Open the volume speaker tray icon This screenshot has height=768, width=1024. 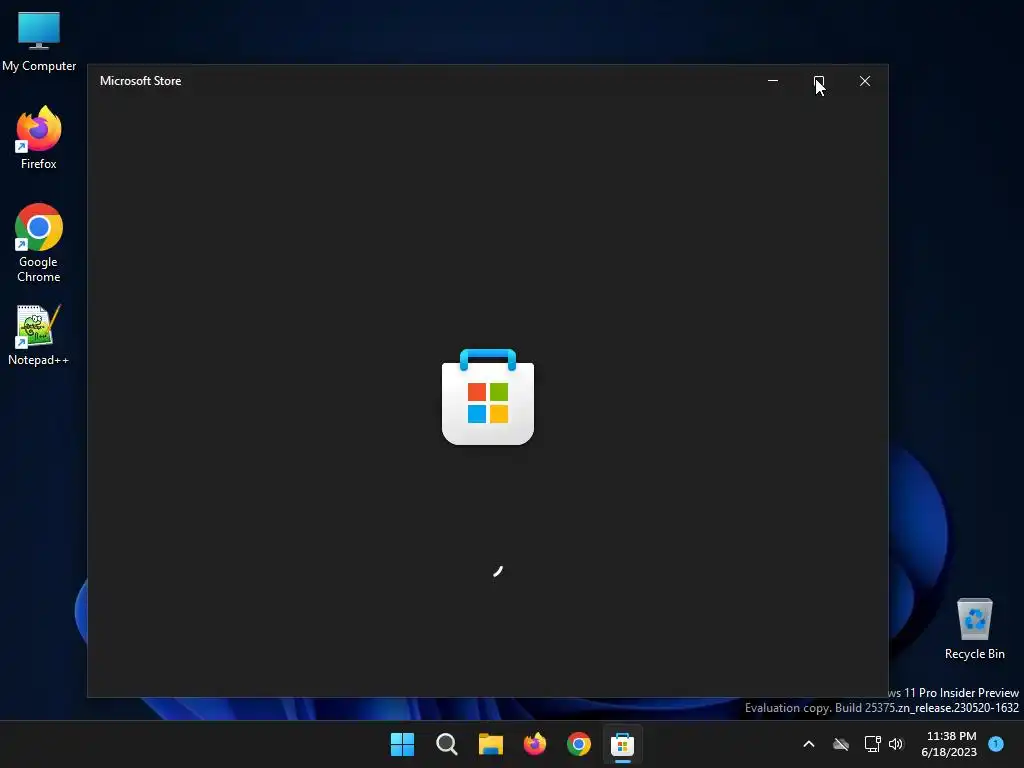896,744
